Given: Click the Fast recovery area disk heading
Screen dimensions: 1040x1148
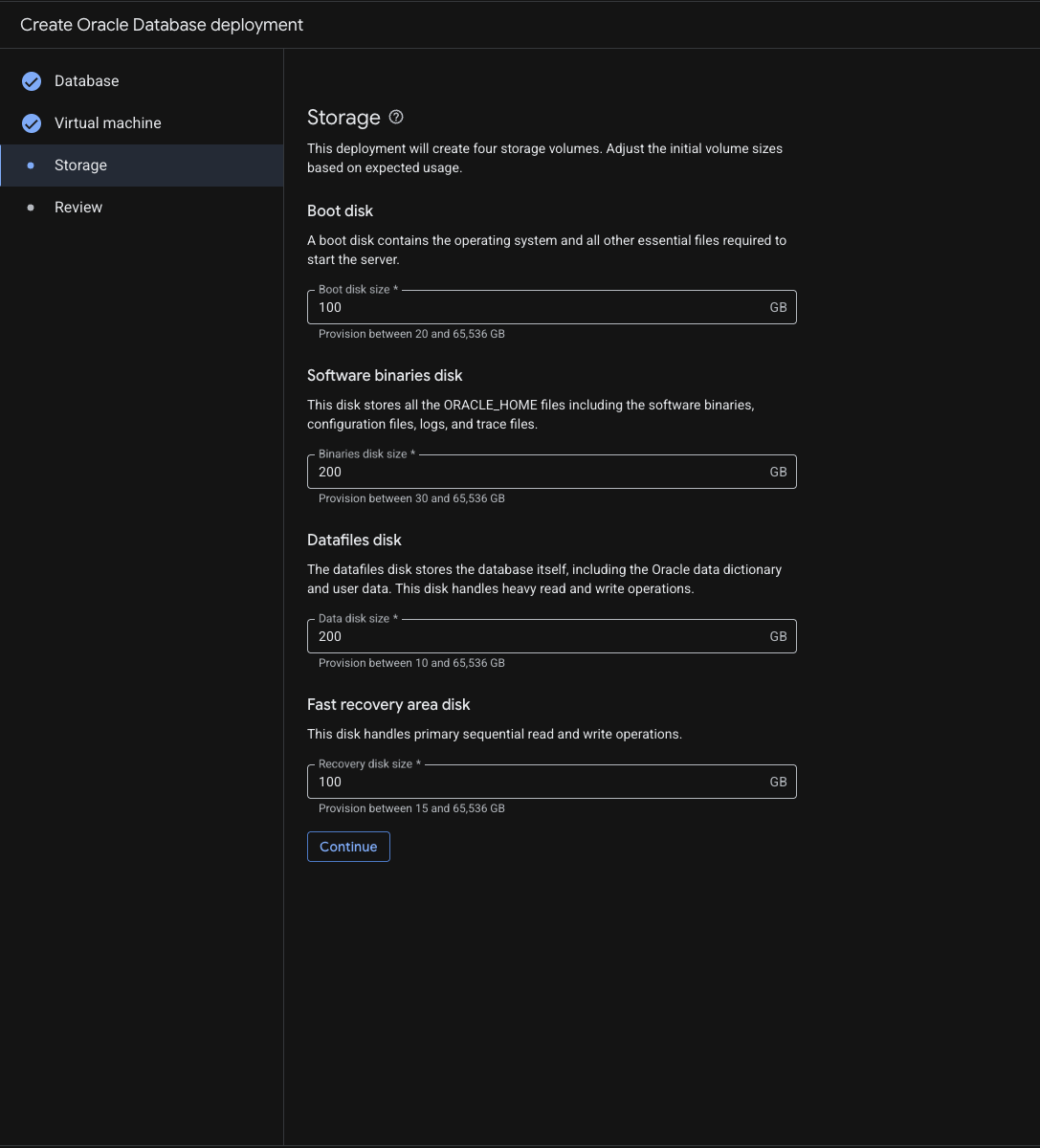Looking at the screenshot, I should click(x=388, y=704).
